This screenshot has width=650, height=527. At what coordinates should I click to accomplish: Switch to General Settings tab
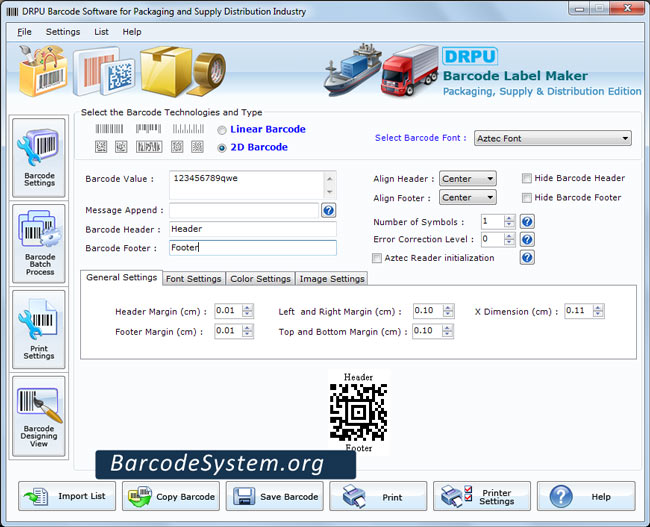tap(121, 277)
